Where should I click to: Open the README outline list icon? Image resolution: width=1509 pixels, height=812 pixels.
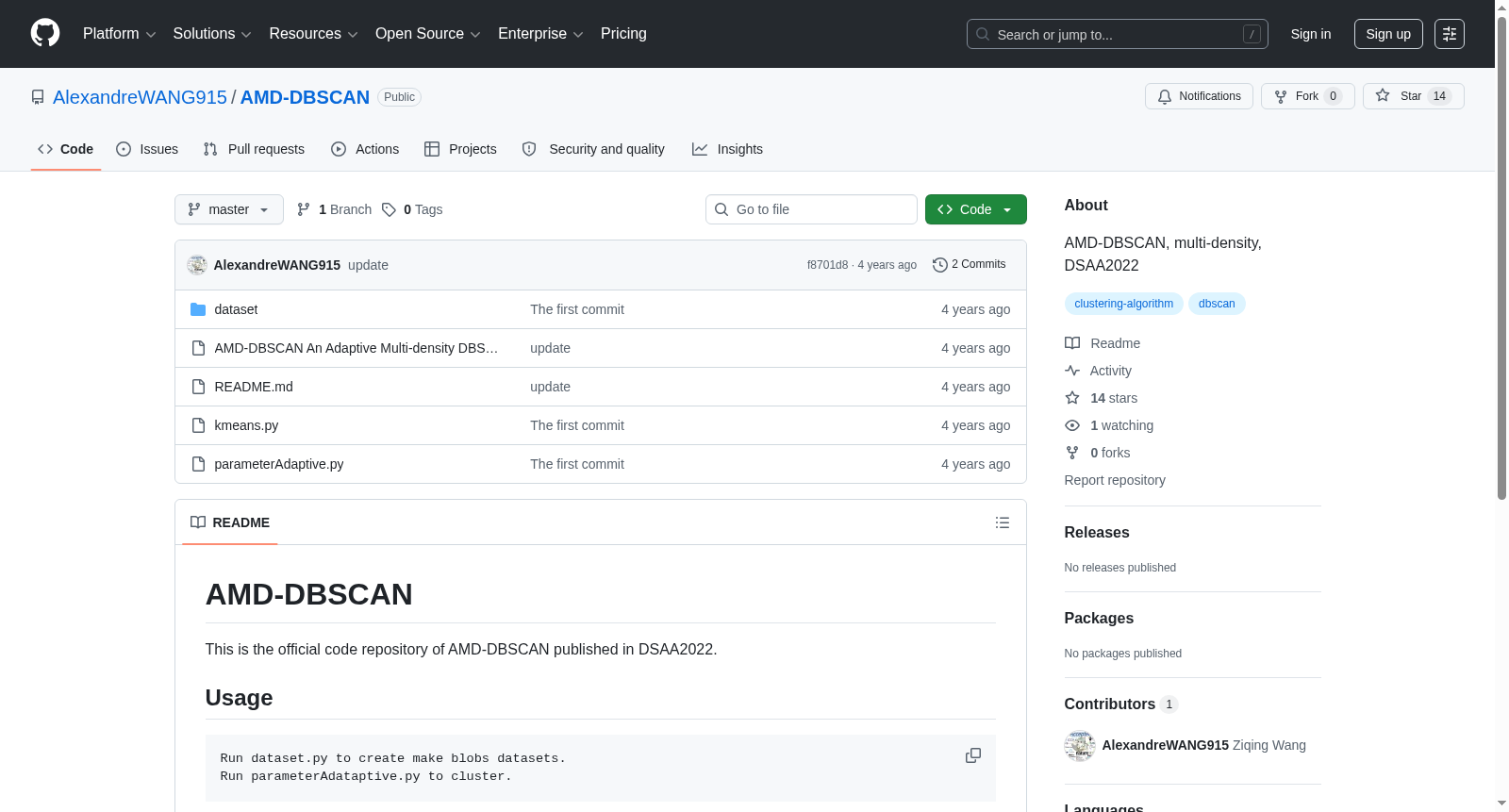click(x=1003, y=522)
